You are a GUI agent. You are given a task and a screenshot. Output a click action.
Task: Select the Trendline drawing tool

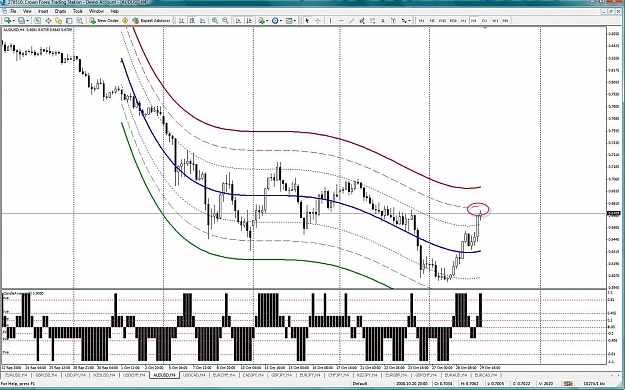[352, 20]
